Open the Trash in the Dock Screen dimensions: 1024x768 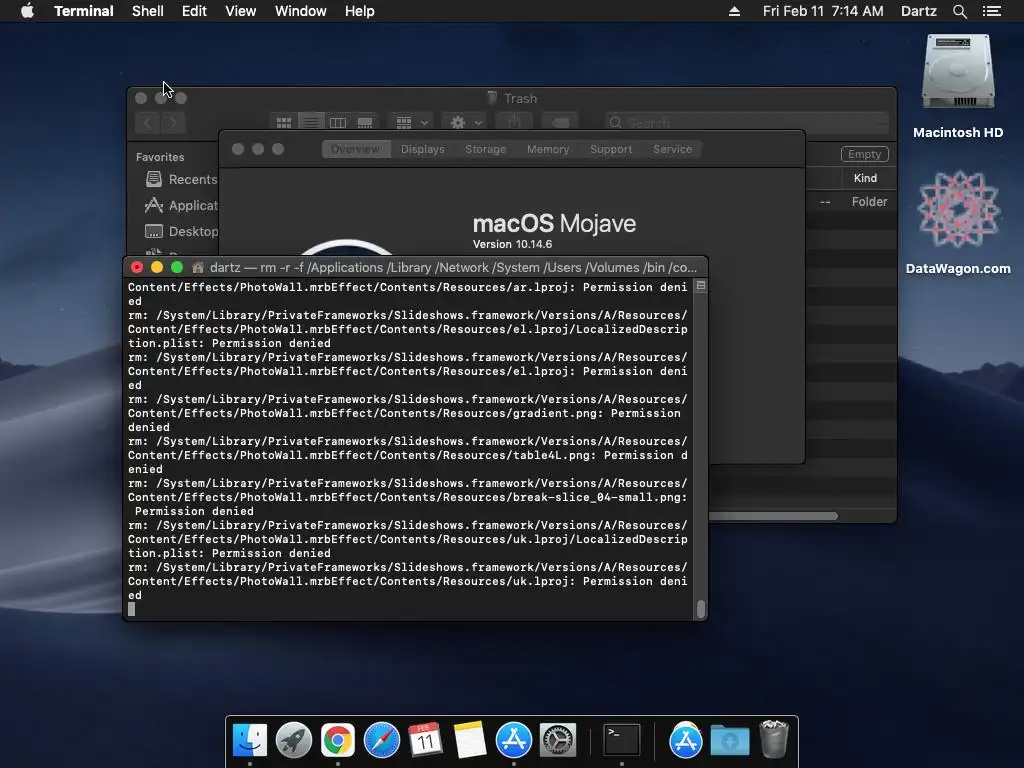tap(774, 739)
